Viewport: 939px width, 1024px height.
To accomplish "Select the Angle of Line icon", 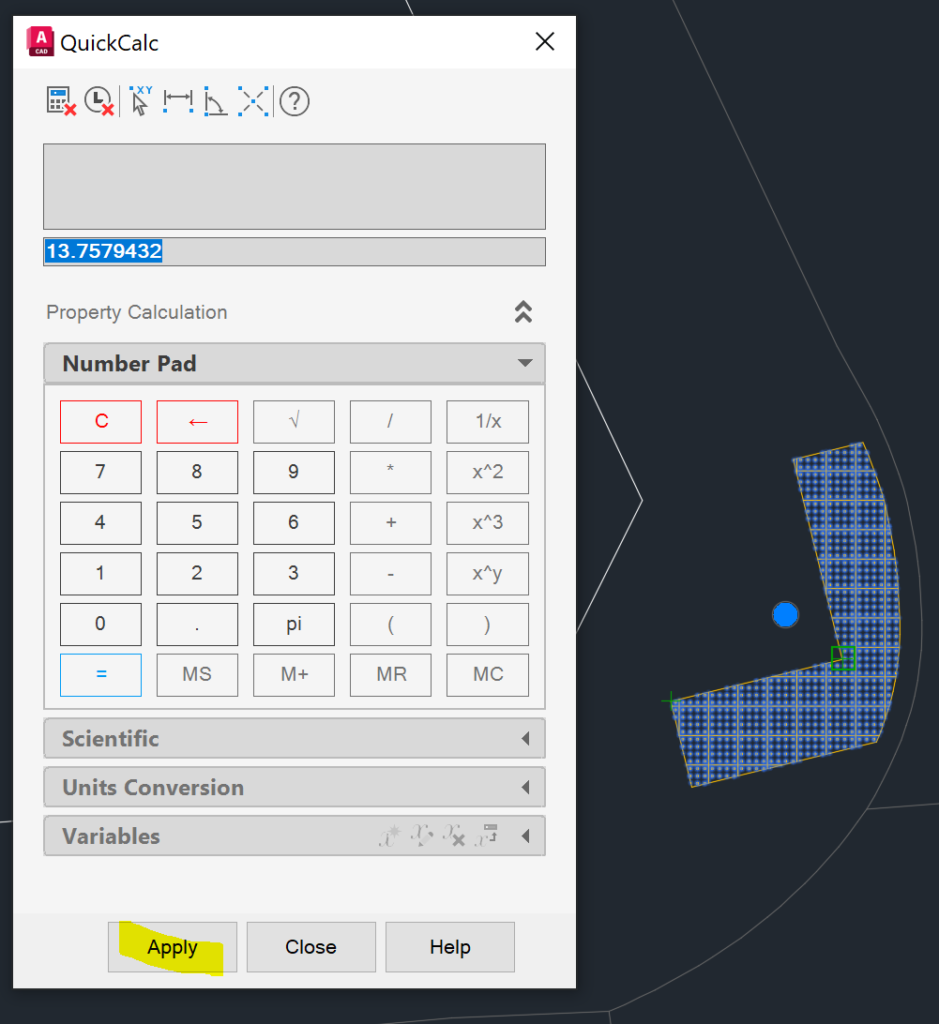I will tap(215, 102).
